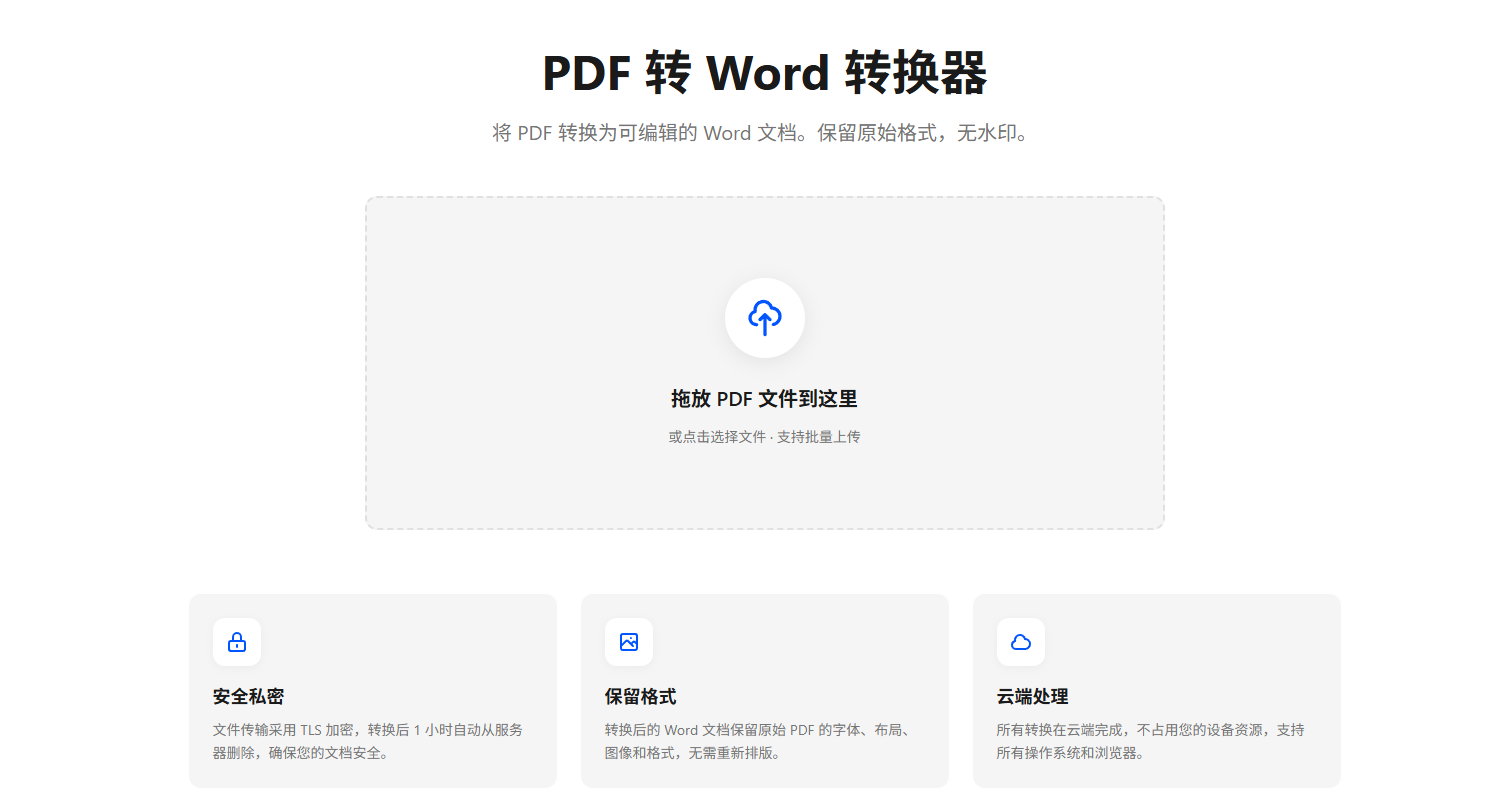Screen dimensions: 1491x797
Task: Click the description about preserving fonts and layout
Action: 759,741
